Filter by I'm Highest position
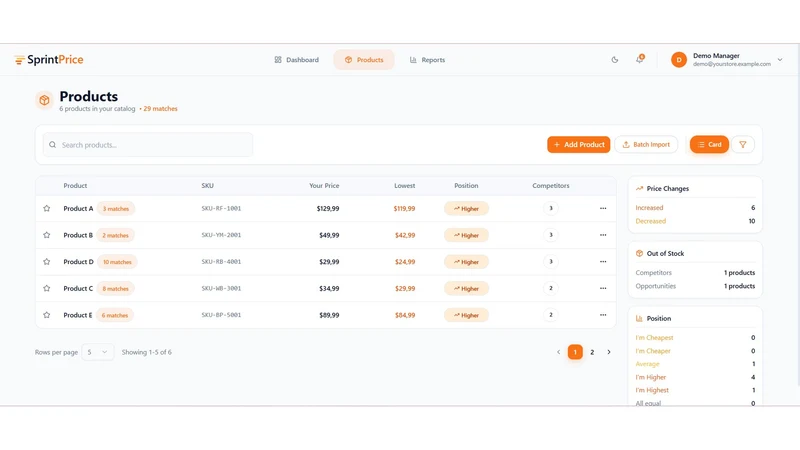Image resolution: width=800 pixels, height=450 pixels. click(695, 390)
